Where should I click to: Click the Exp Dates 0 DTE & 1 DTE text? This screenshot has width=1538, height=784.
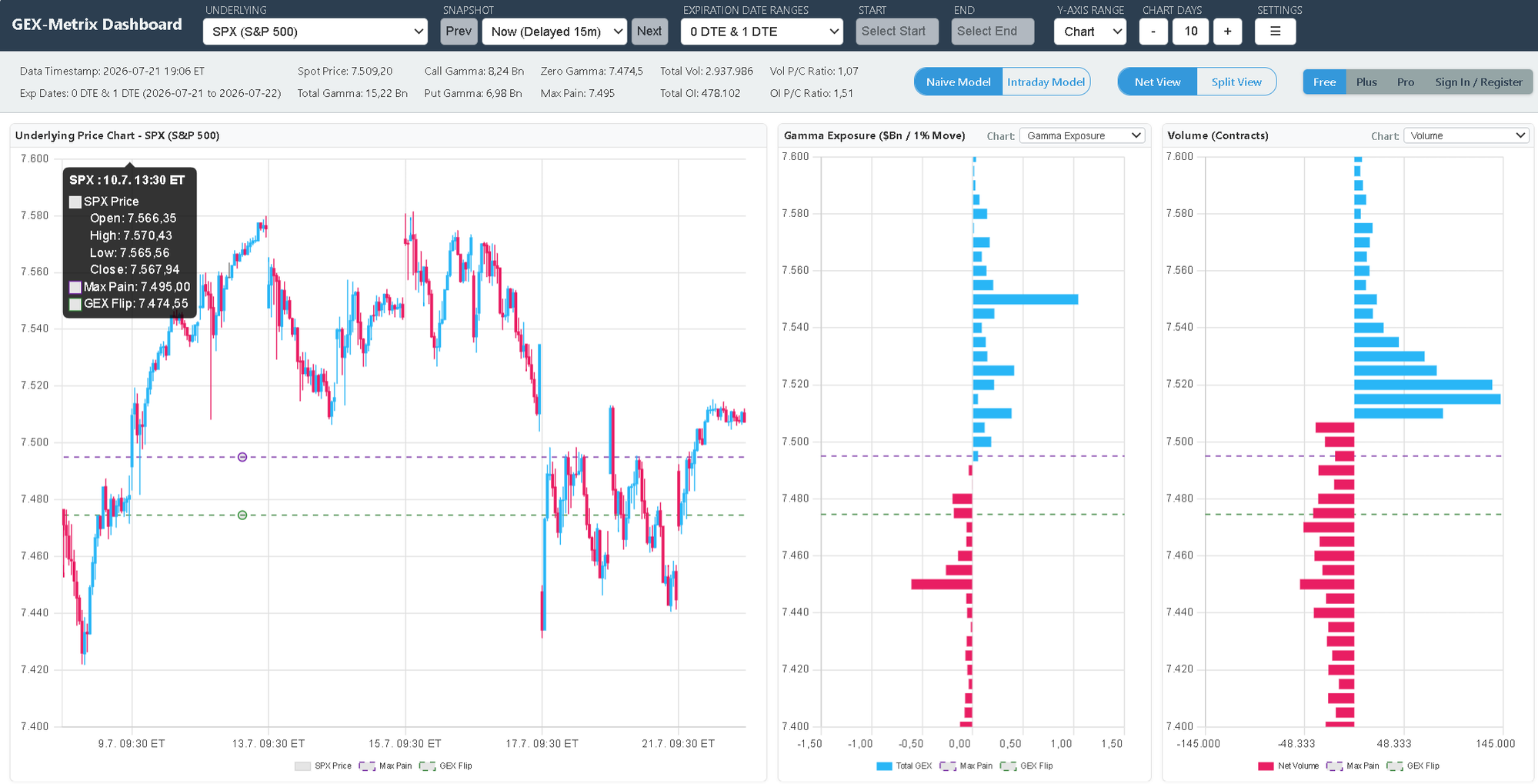[151, 93]
